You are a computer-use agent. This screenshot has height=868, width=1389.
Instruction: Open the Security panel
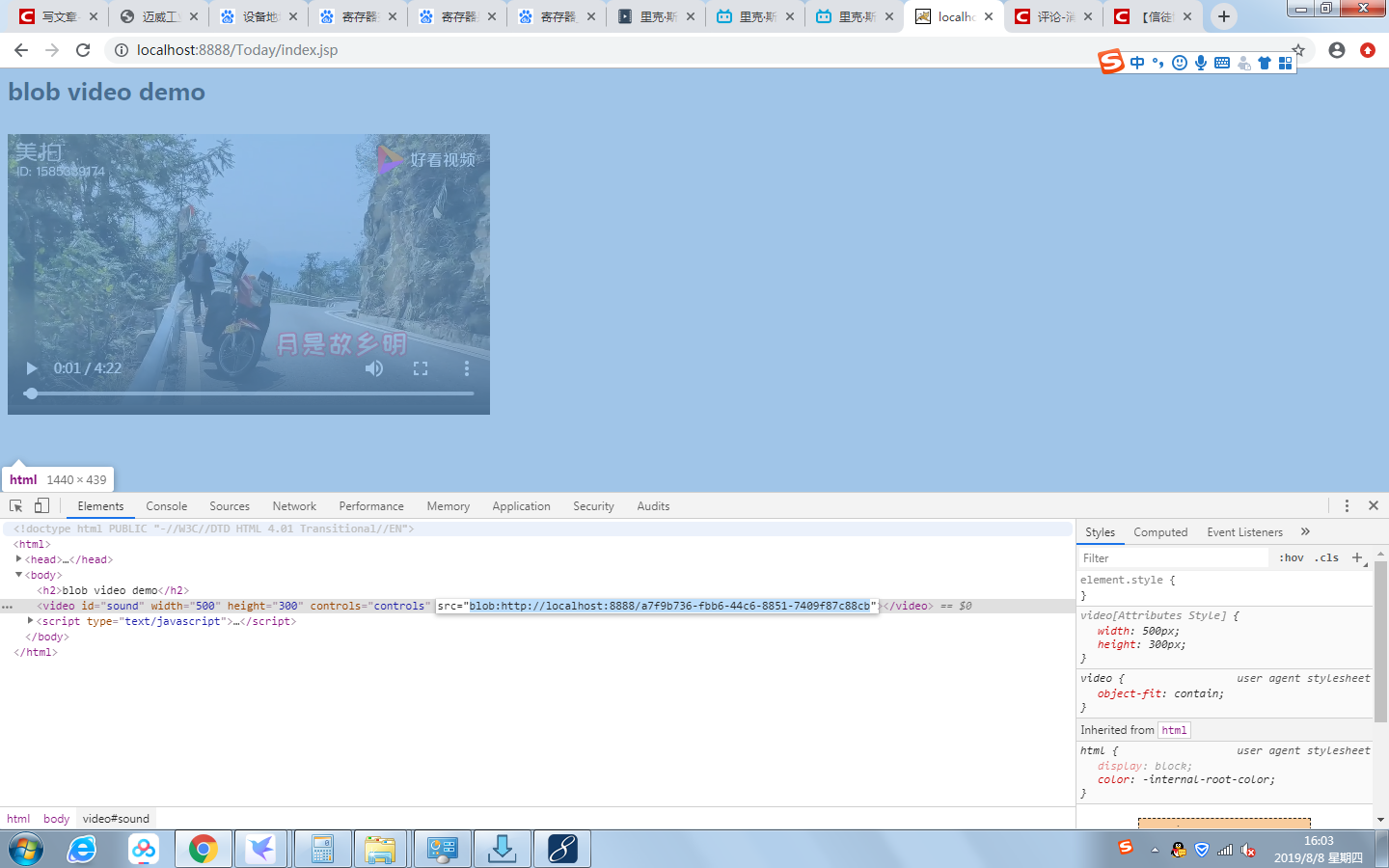pyautogui.click(x=593, y=506)
